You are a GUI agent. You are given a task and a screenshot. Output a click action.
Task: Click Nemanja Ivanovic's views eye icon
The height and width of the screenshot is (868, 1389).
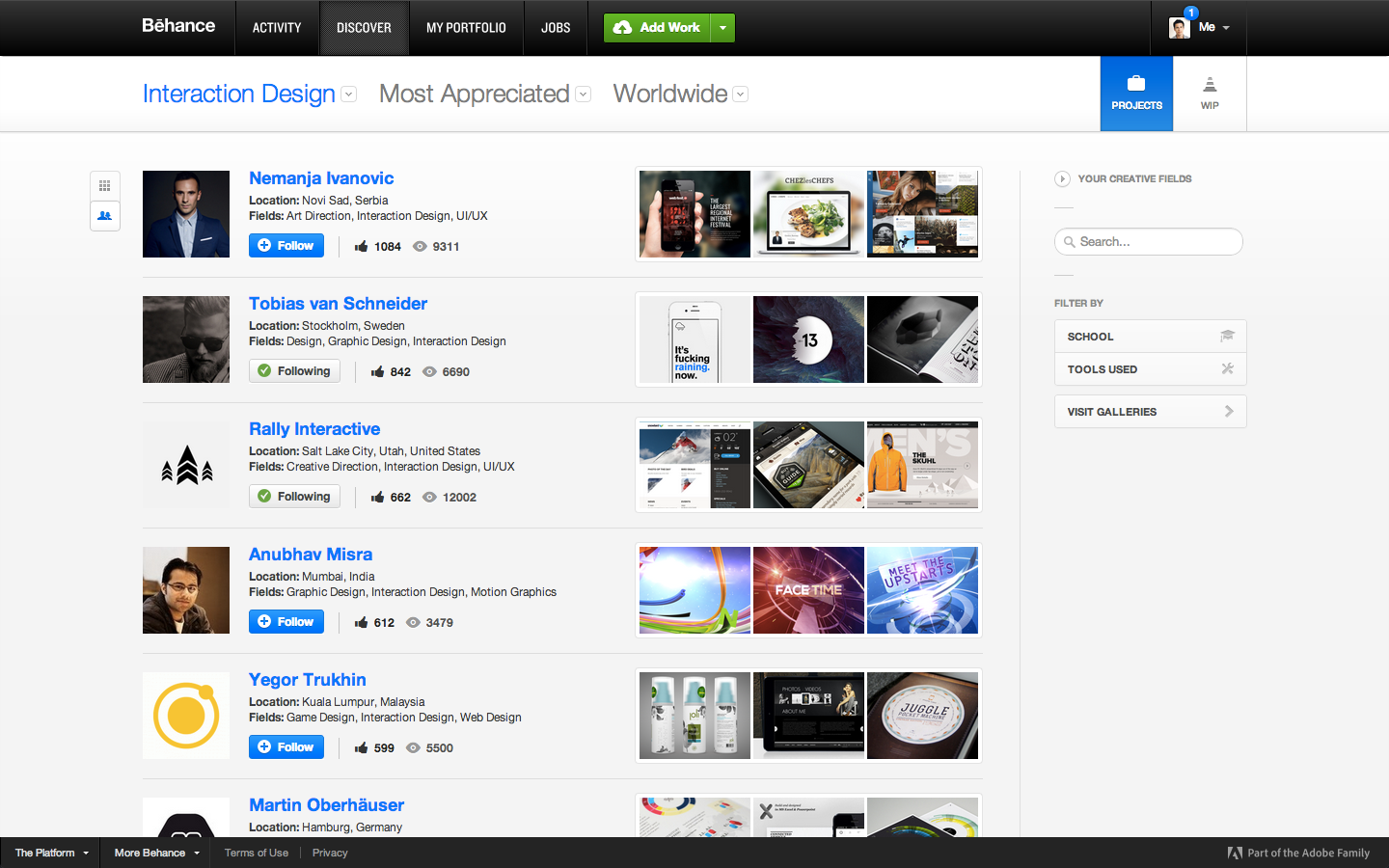[420, 247]
